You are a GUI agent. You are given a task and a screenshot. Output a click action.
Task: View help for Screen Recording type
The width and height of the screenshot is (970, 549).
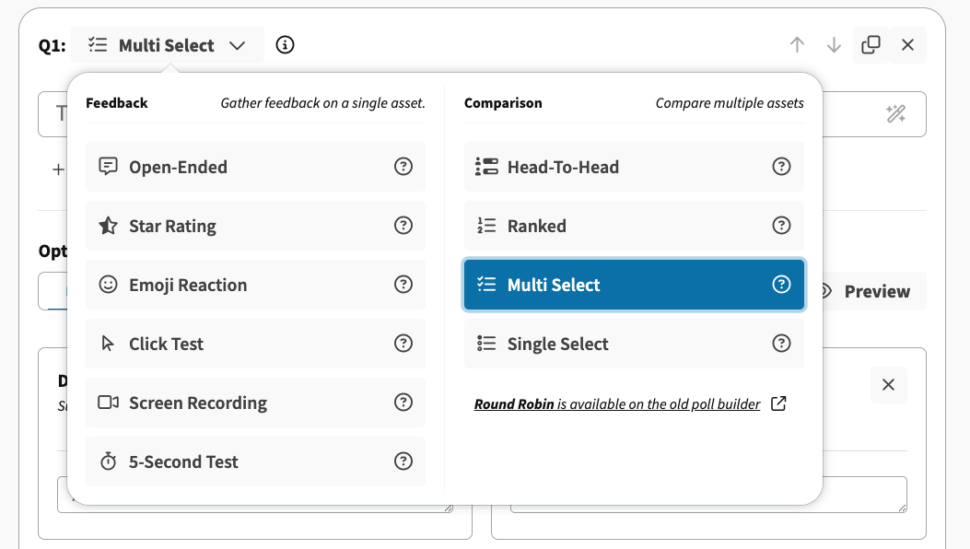point(403,402)
